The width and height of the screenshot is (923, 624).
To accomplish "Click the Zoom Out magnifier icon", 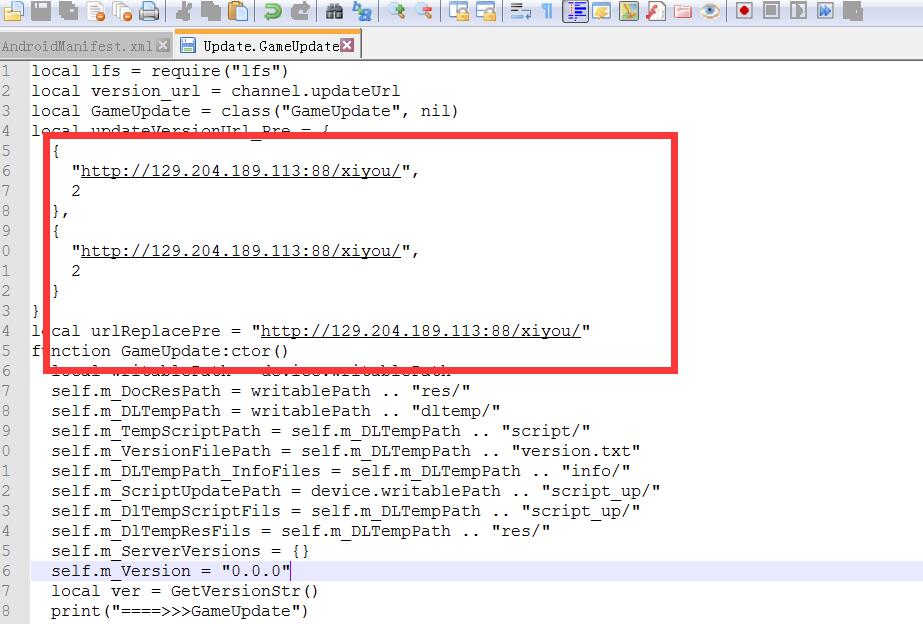I will [x=424, y=11].
